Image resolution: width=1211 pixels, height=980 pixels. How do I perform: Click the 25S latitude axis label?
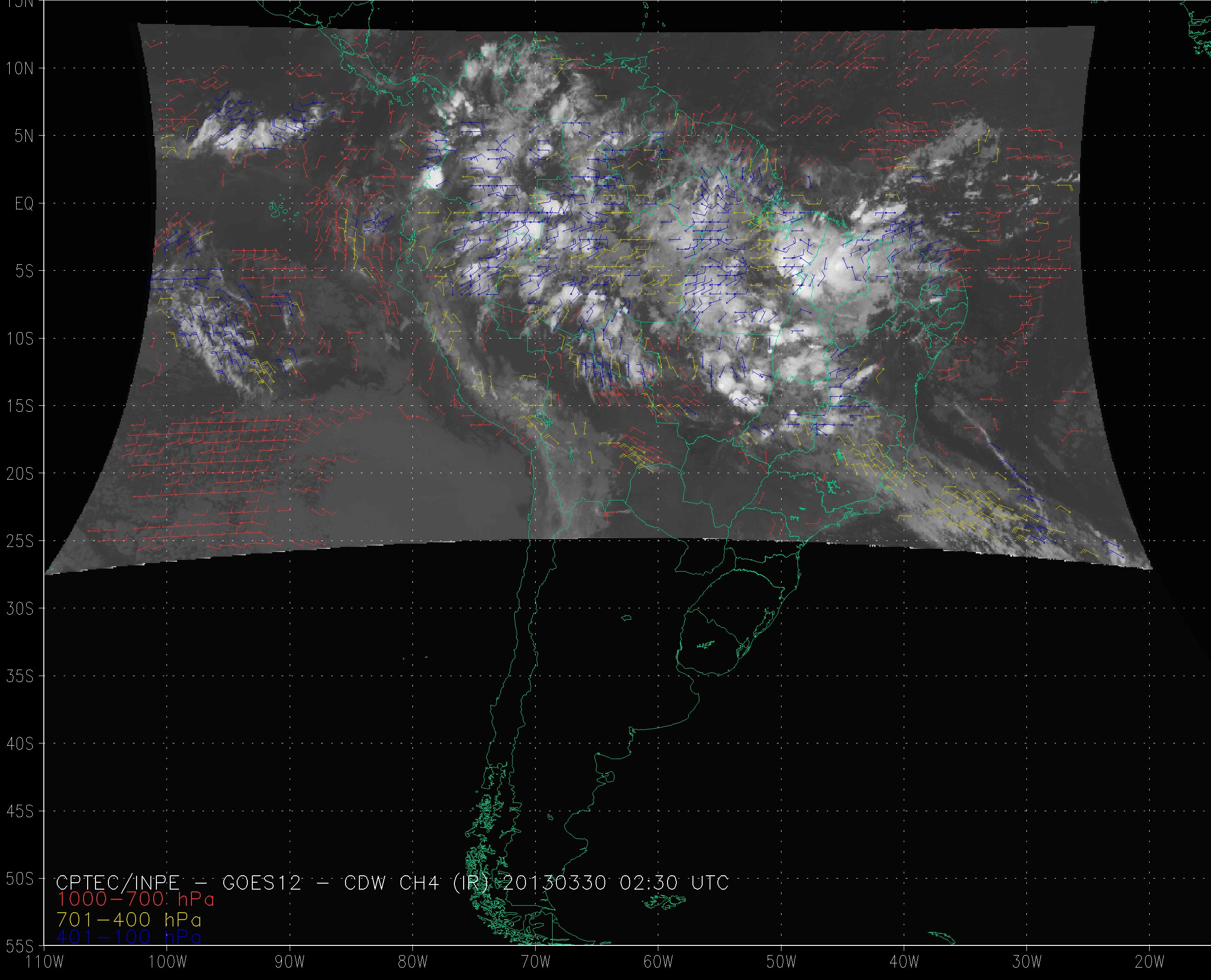coord(19,541)
